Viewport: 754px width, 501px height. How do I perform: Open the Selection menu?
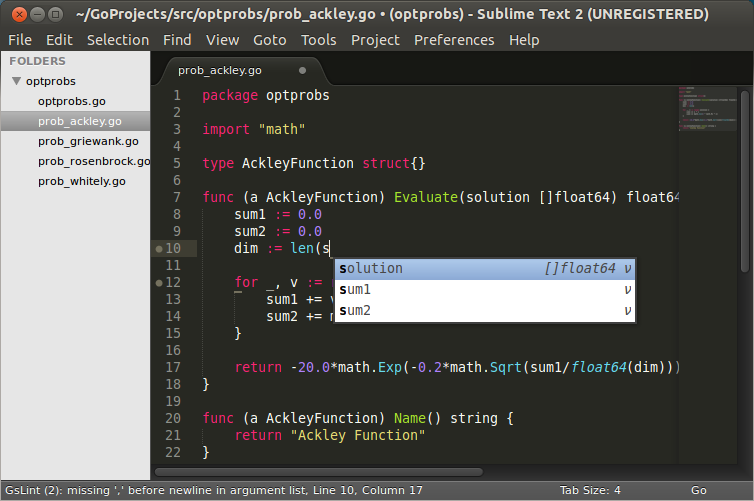tap(118, 40)
